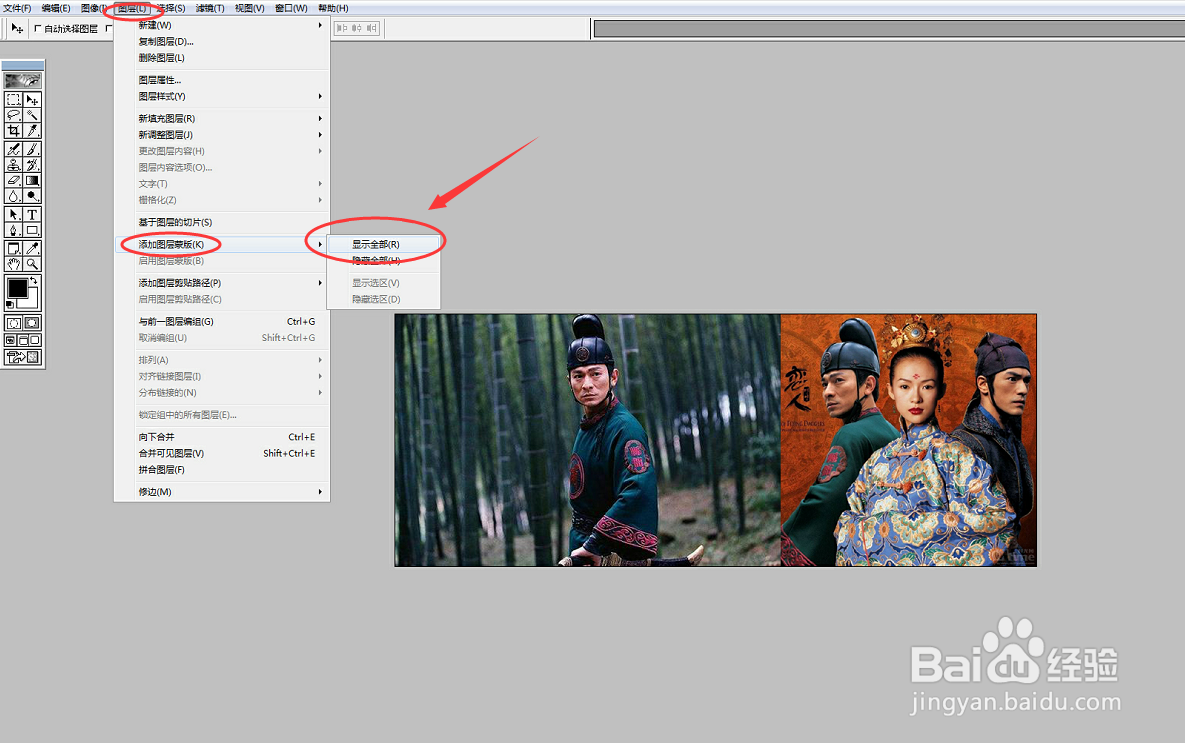
Task: Open 文件(F) menu
Action: (x=17, y=8)
